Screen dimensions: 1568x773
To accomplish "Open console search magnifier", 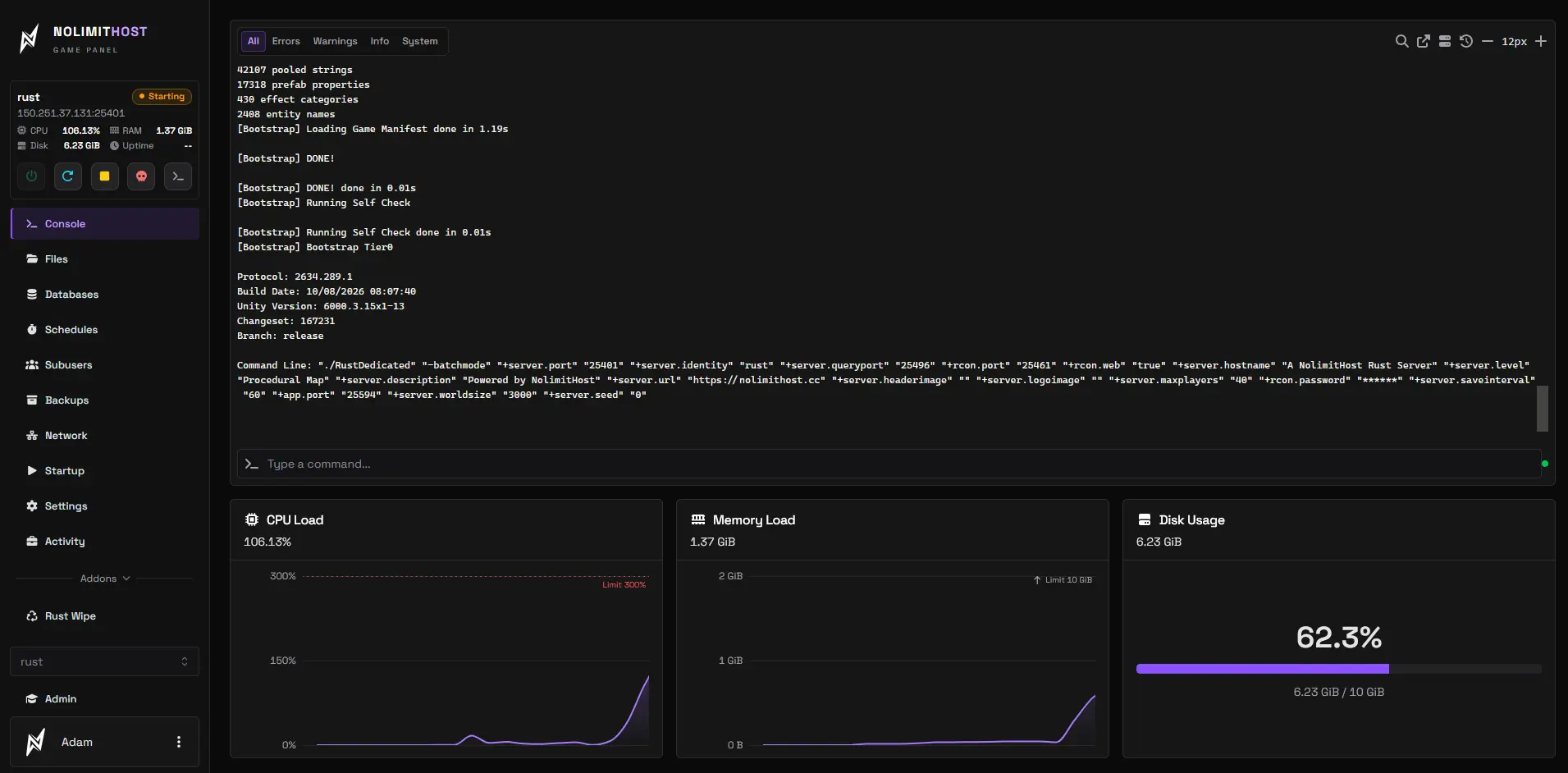I will coord(1402,41).
